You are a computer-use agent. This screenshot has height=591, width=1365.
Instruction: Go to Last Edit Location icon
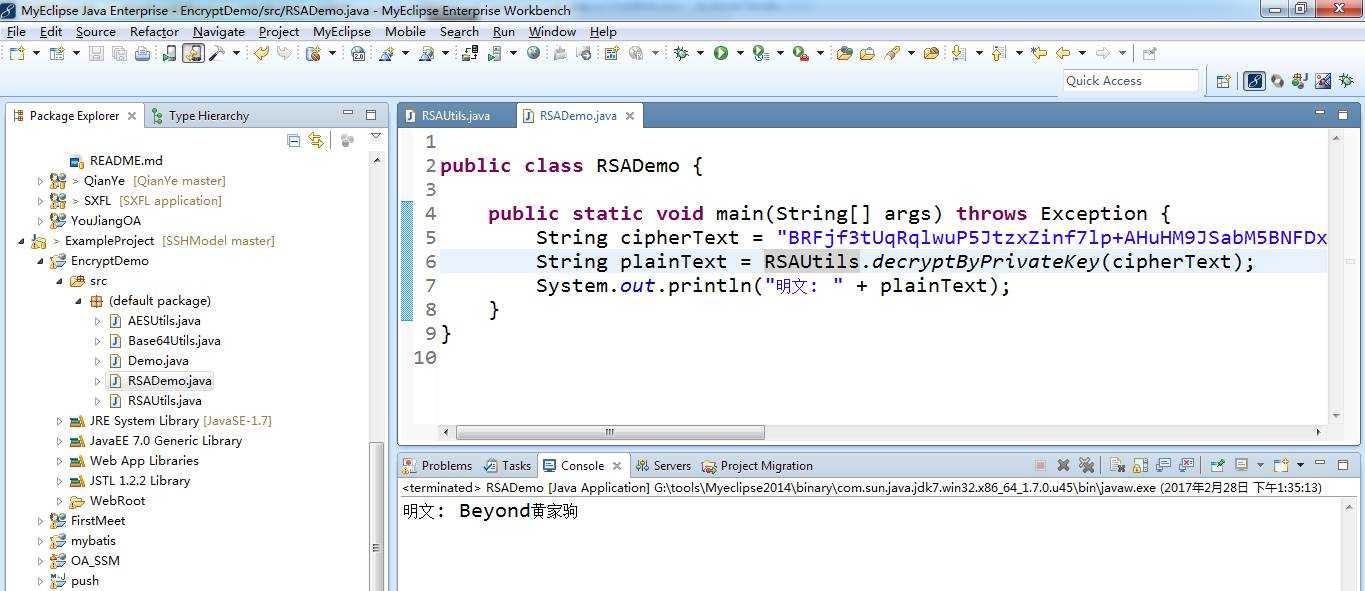pyautogui.click(x=1039, y=53)
